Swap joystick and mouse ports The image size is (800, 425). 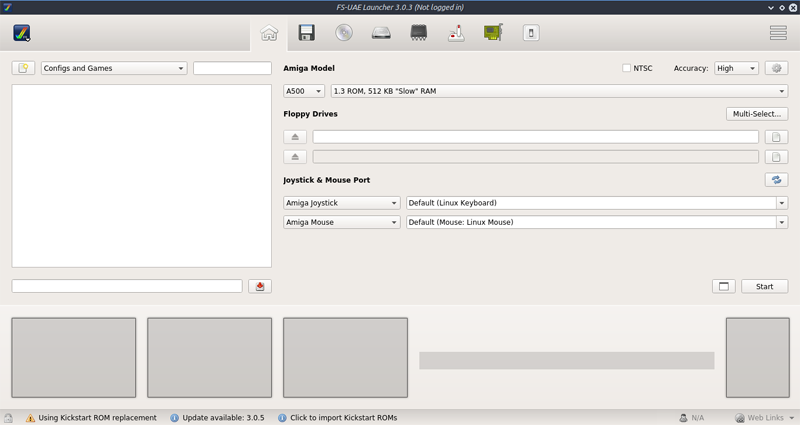776,180
